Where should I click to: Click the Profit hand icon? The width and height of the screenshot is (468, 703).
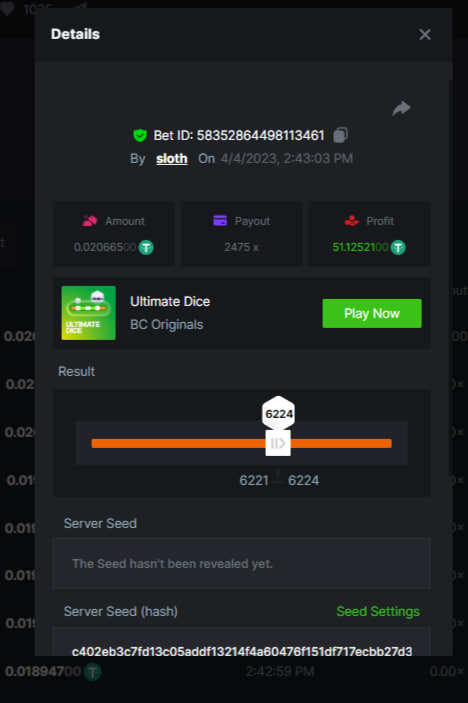pyautogui.click(x=352, y=221)
